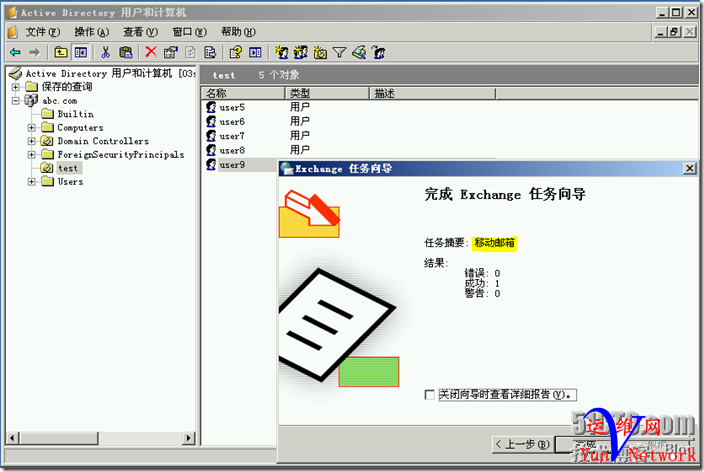The image size is (704, 472).
Task: Select user5 name in the list
Action: tap(232, 107)
